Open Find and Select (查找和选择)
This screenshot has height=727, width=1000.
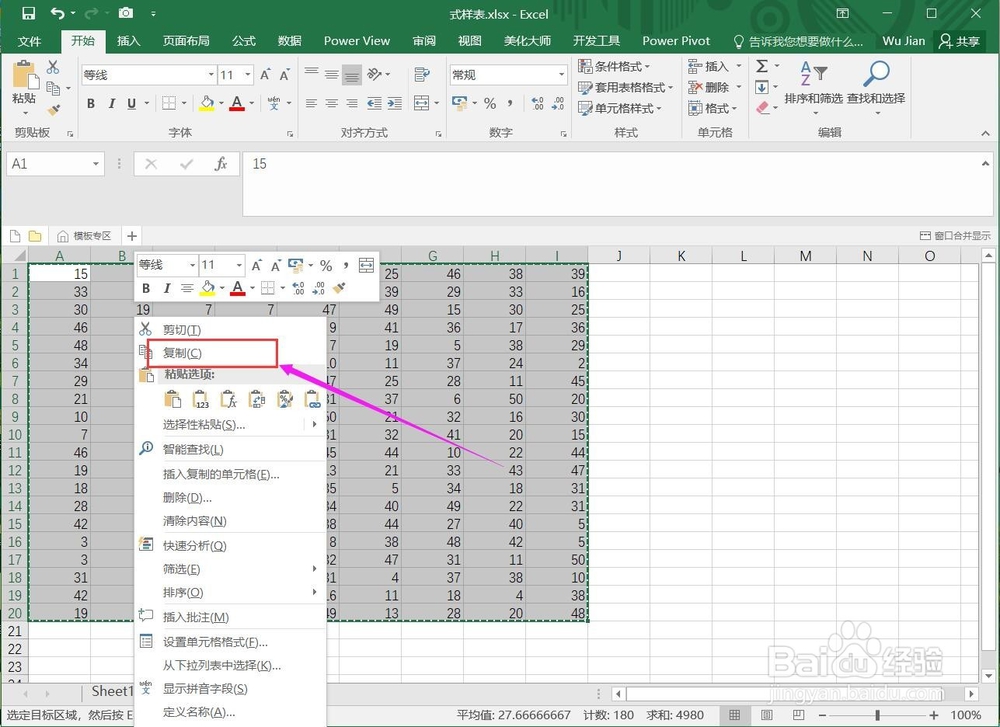[876, 87]
